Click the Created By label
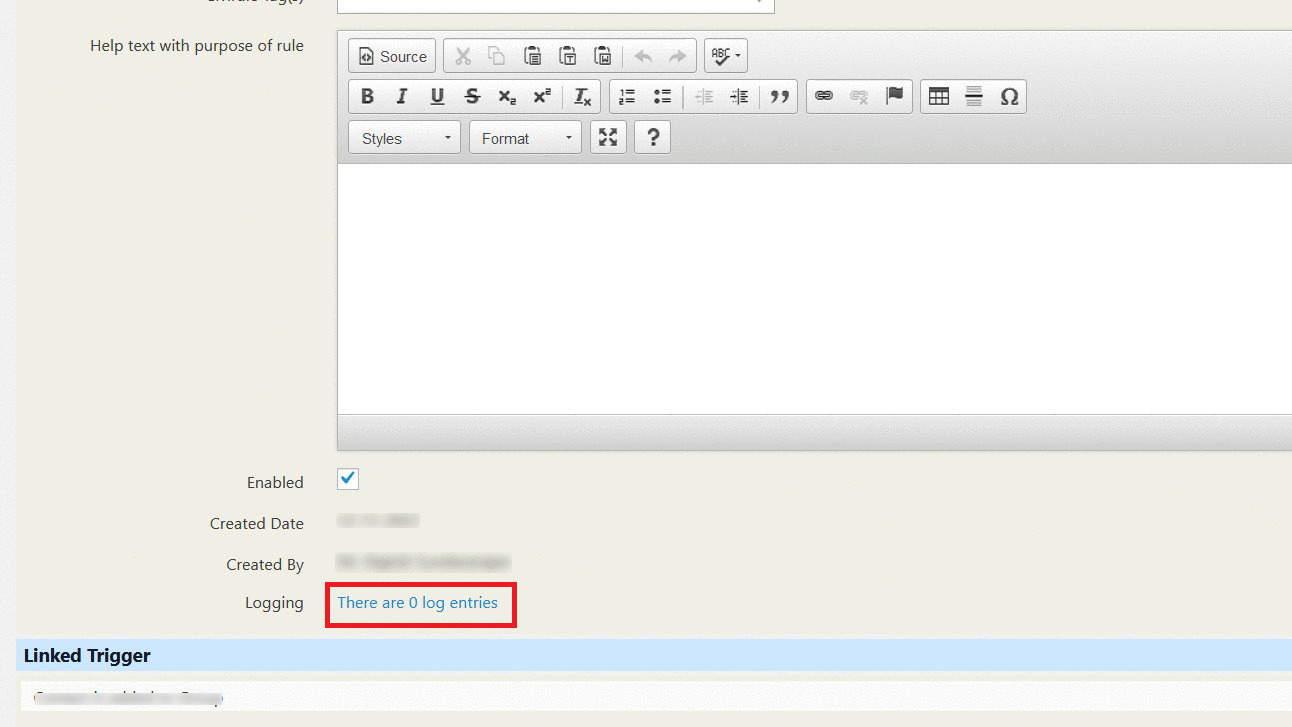Image resolution: width=1292 pixels, height=727 pixels. (265, 564)
